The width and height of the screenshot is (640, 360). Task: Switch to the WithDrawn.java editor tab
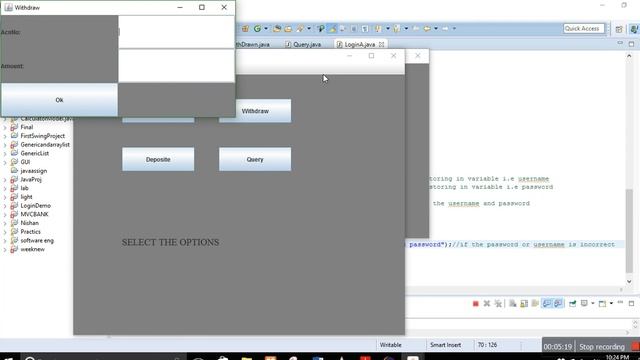pyautogui.click(x=252, y=44)
